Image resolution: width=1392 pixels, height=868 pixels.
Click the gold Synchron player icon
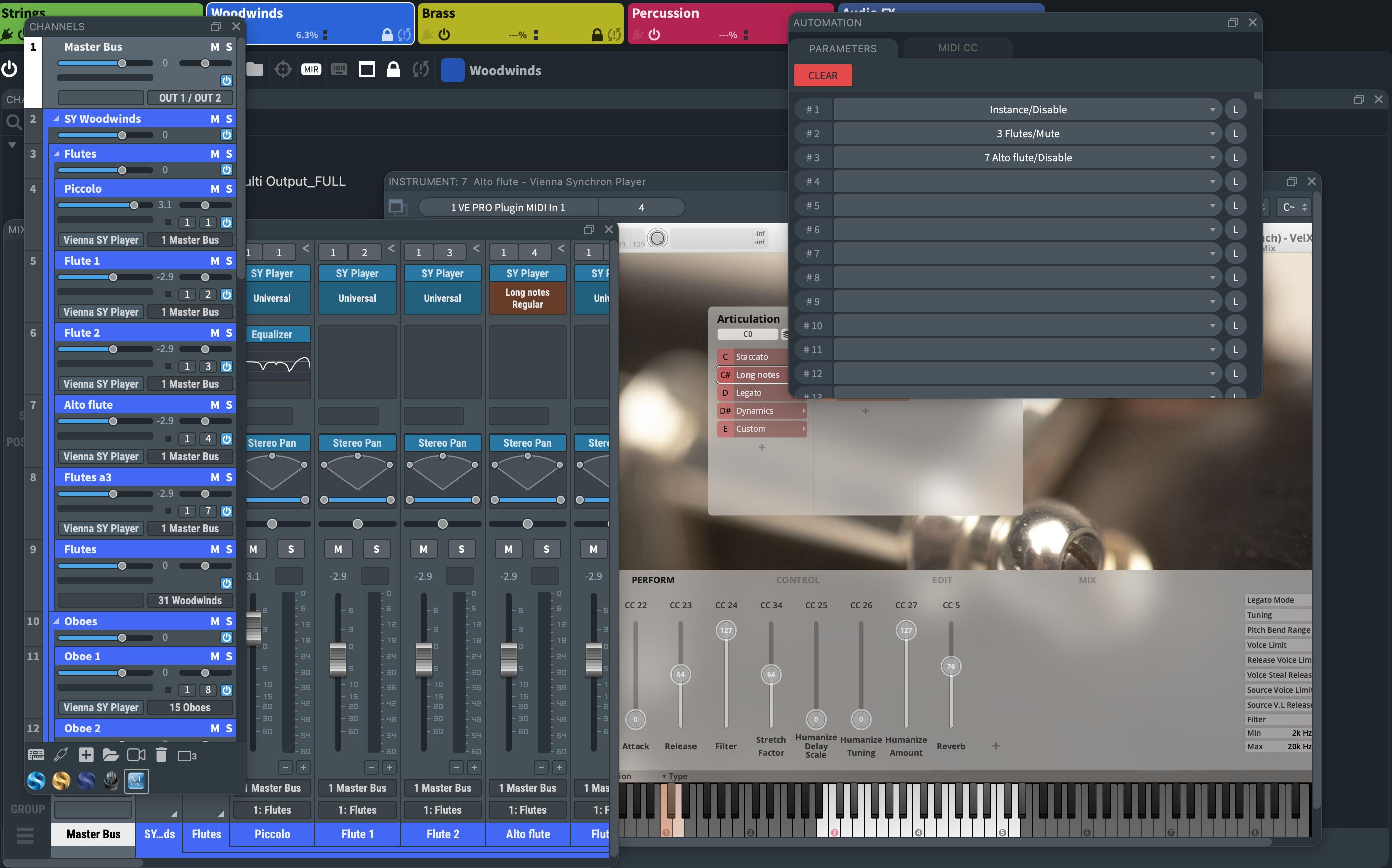[x=61, y=781]
